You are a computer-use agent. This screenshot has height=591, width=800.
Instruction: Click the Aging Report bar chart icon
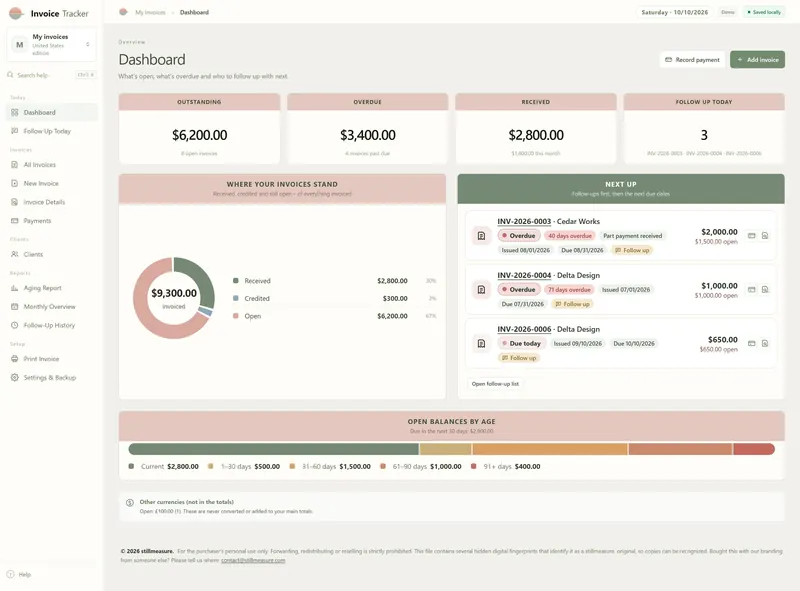point(14,288)
